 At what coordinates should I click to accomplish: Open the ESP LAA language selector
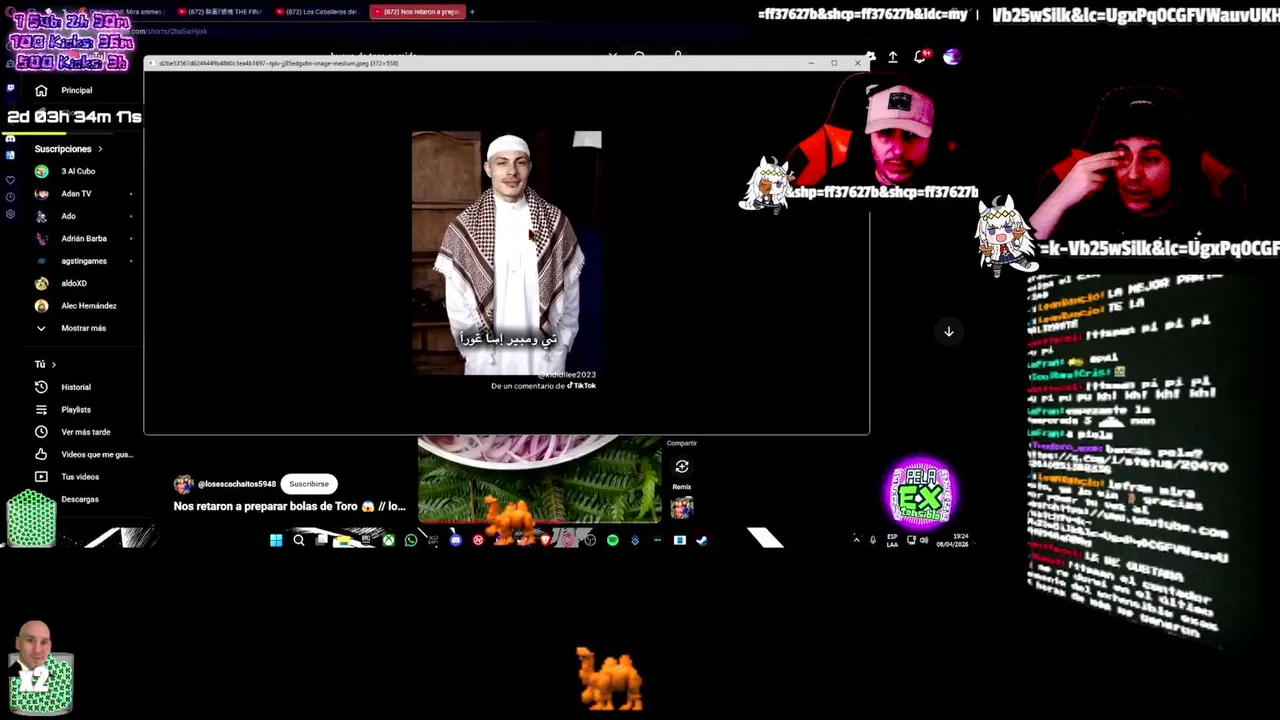[892, 540]
